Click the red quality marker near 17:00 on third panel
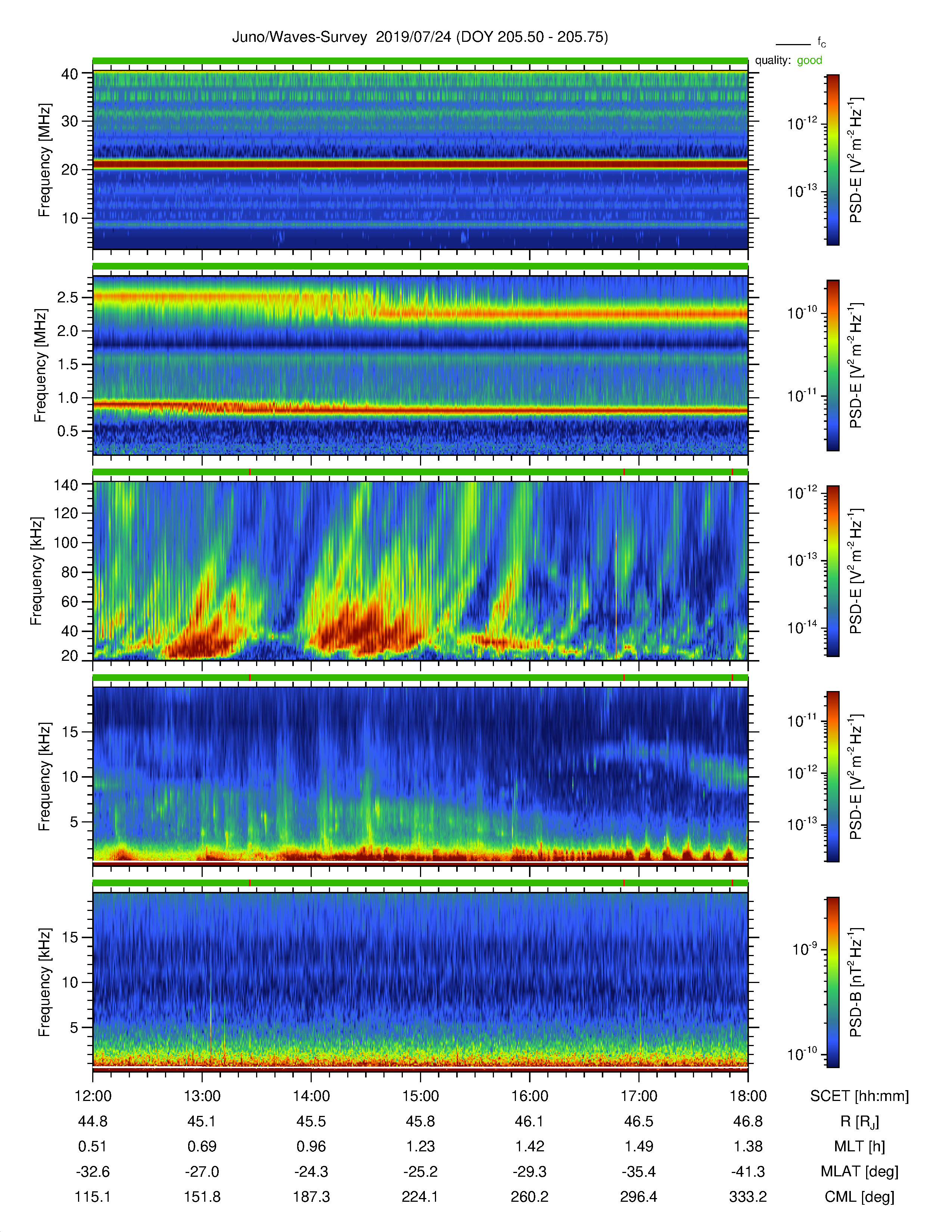 pos(624,472)
